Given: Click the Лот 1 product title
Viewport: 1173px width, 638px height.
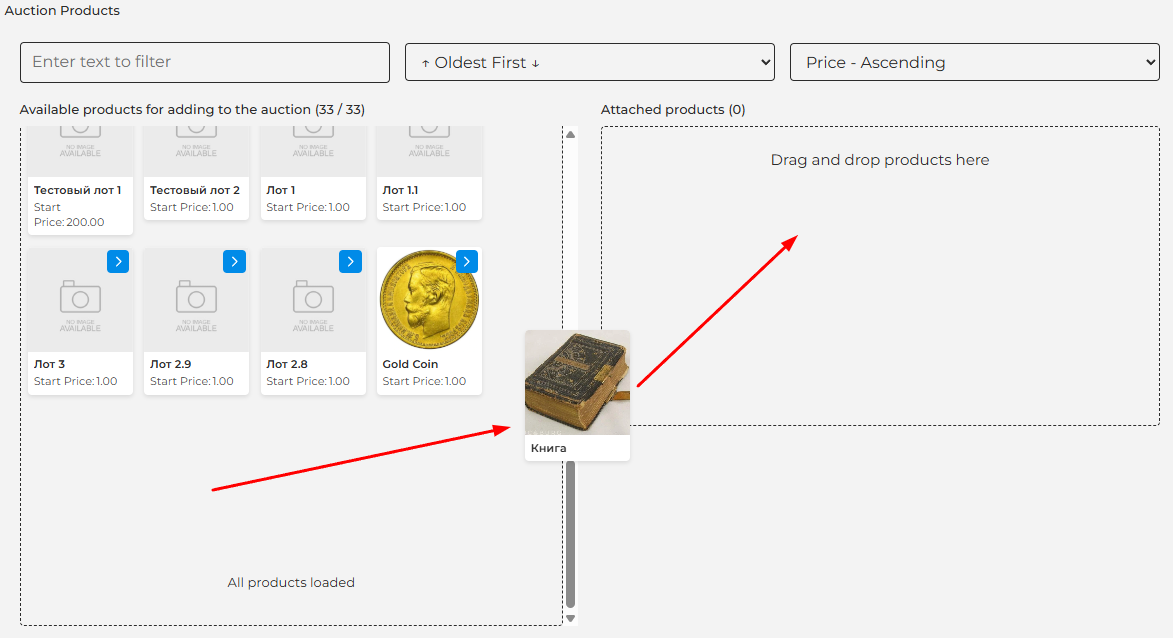Looking at the screenshot, I should (x=281, y=190).
